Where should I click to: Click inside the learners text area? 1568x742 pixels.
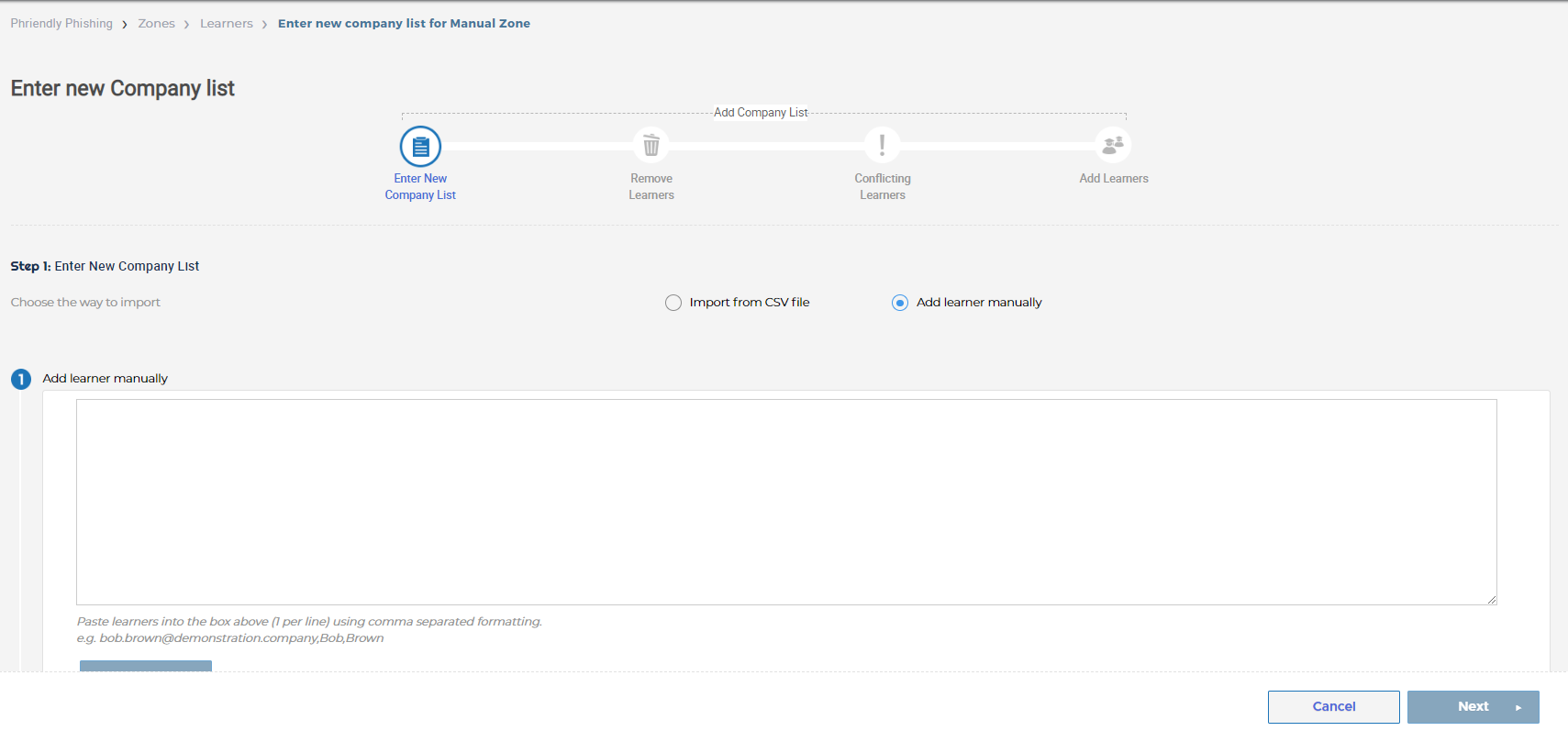(x=786, y=502)
